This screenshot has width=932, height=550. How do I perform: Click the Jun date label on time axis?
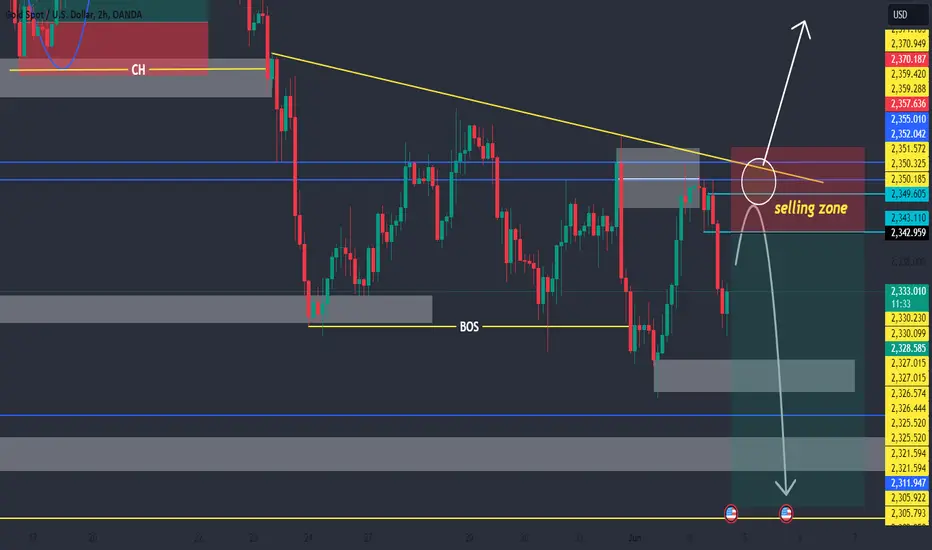coord(635,538)
